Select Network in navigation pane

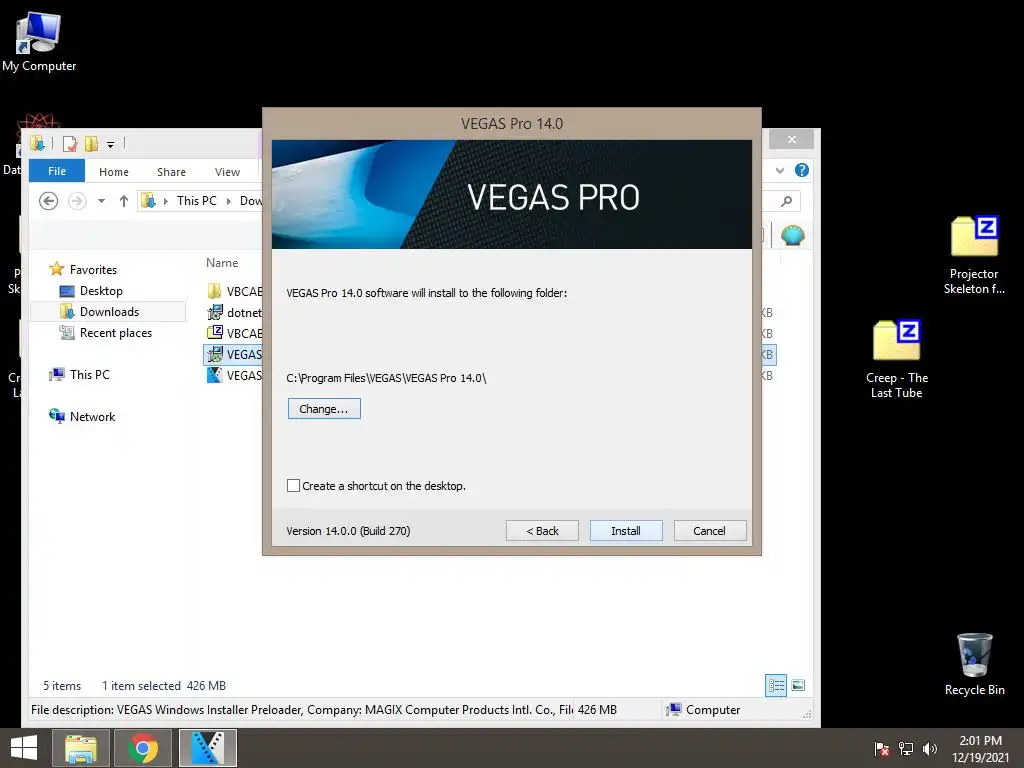[92, 417]
